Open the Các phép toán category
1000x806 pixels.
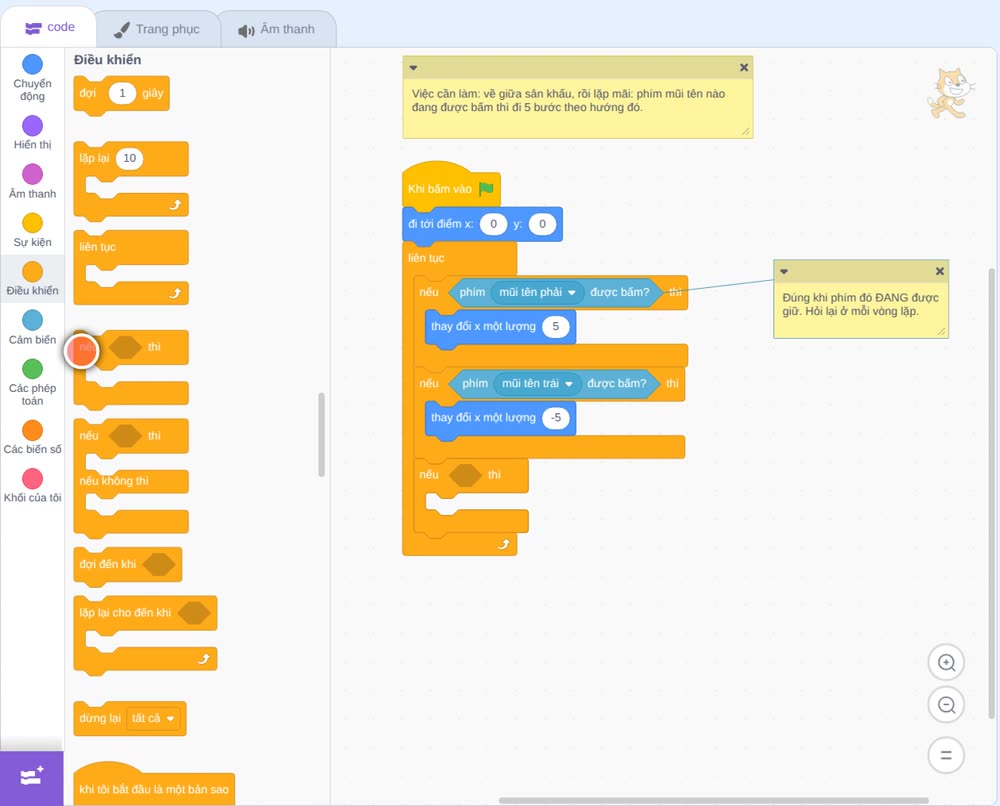33,382
